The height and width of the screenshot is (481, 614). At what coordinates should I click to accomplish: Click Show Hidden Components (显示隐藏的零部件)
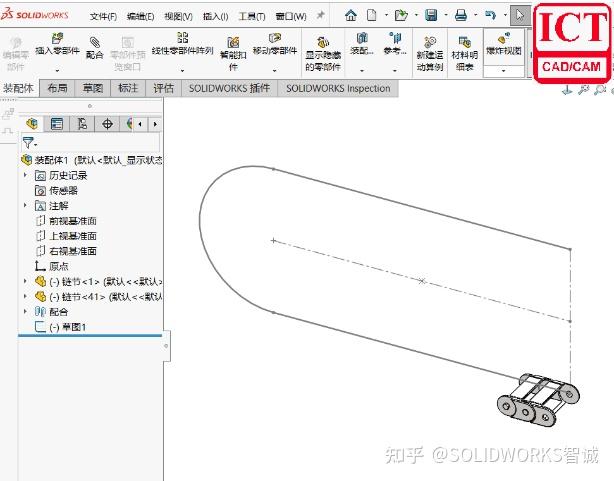pos(323,54)
